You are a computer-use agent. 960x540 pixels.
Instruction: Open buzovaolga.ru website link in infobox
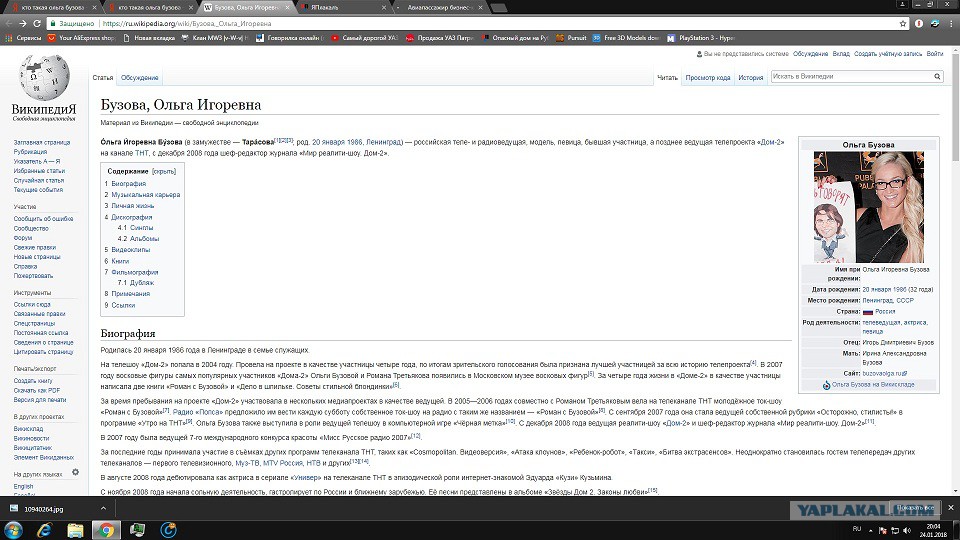pyautogui.click(x=885, y=373)
